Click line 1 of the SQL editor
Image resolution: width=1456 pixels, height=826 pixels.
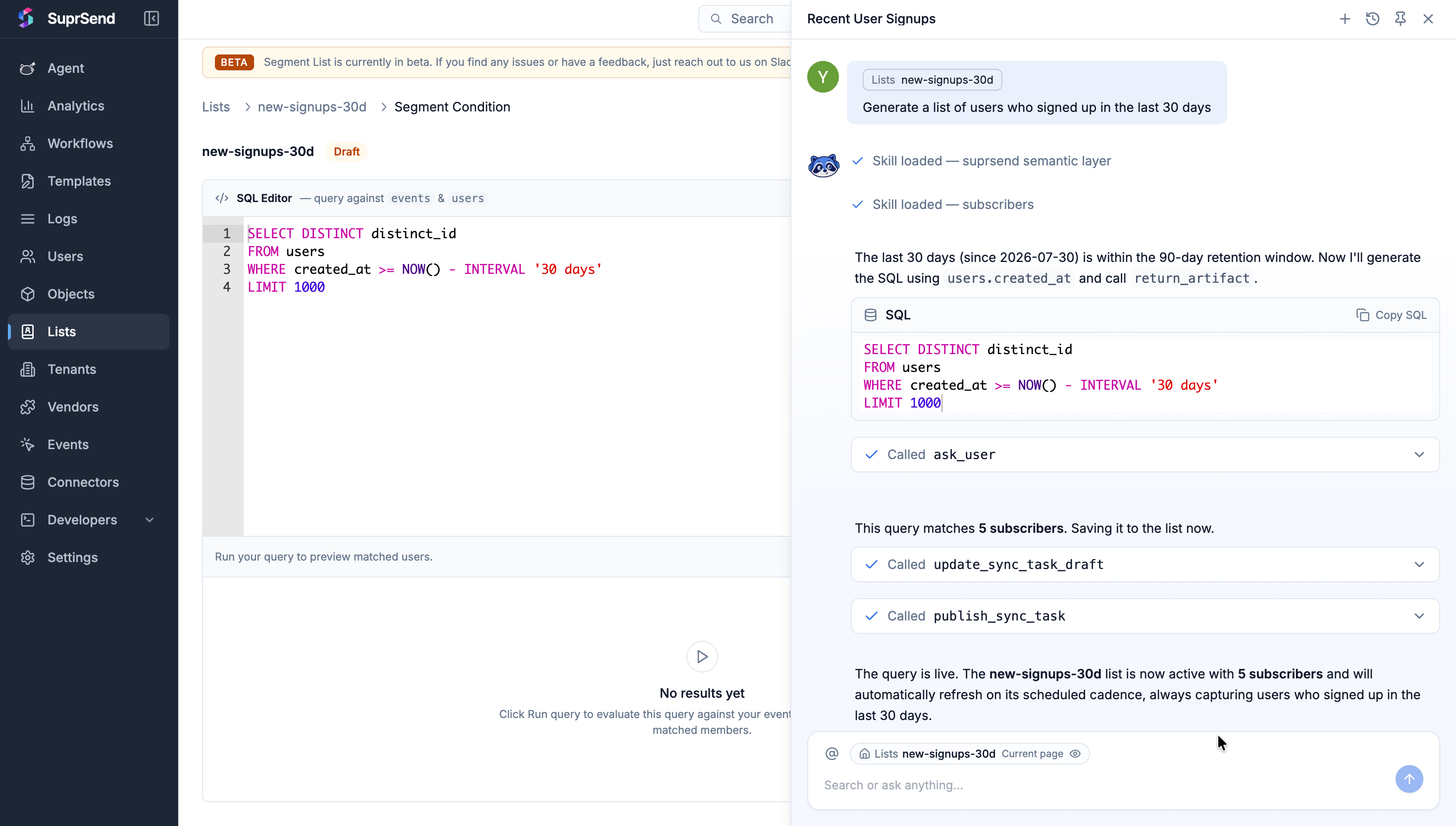pos(516,233)
